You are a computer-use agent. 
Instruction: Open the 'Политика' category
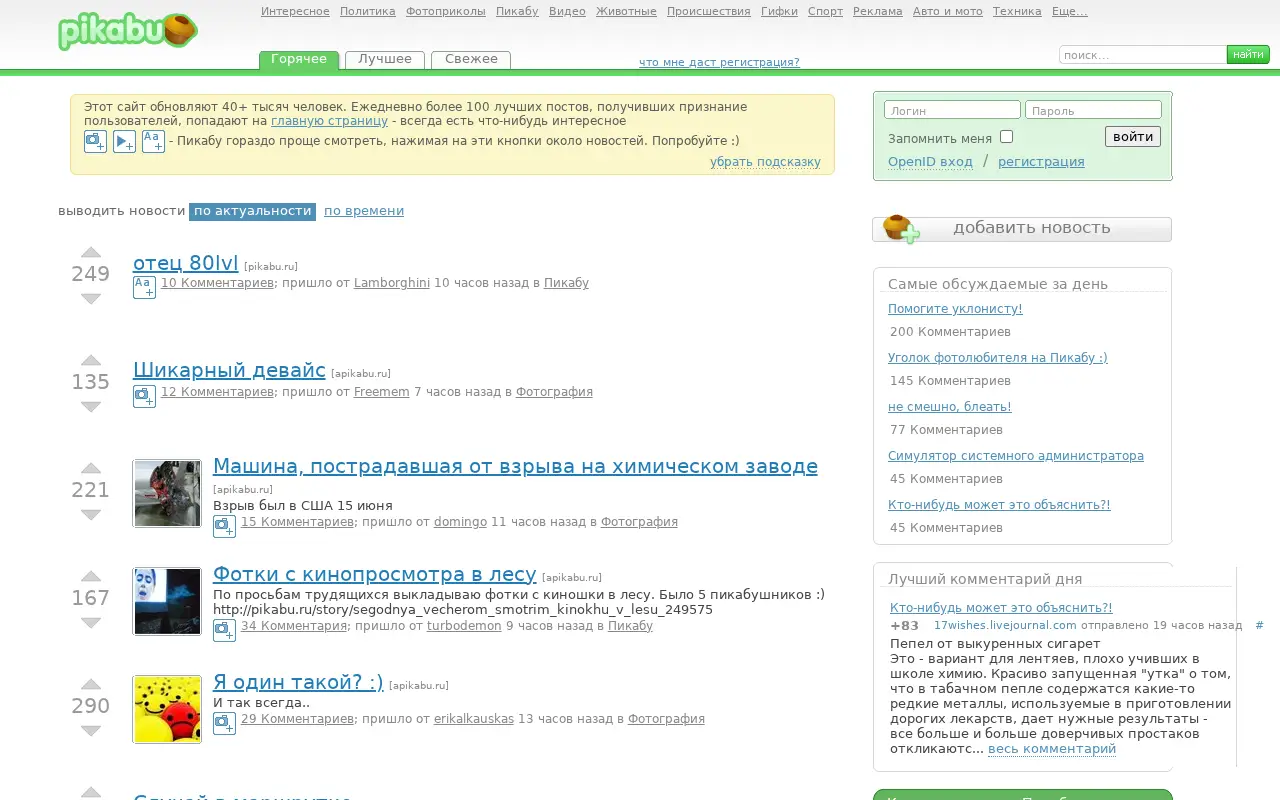click(368, 12)
